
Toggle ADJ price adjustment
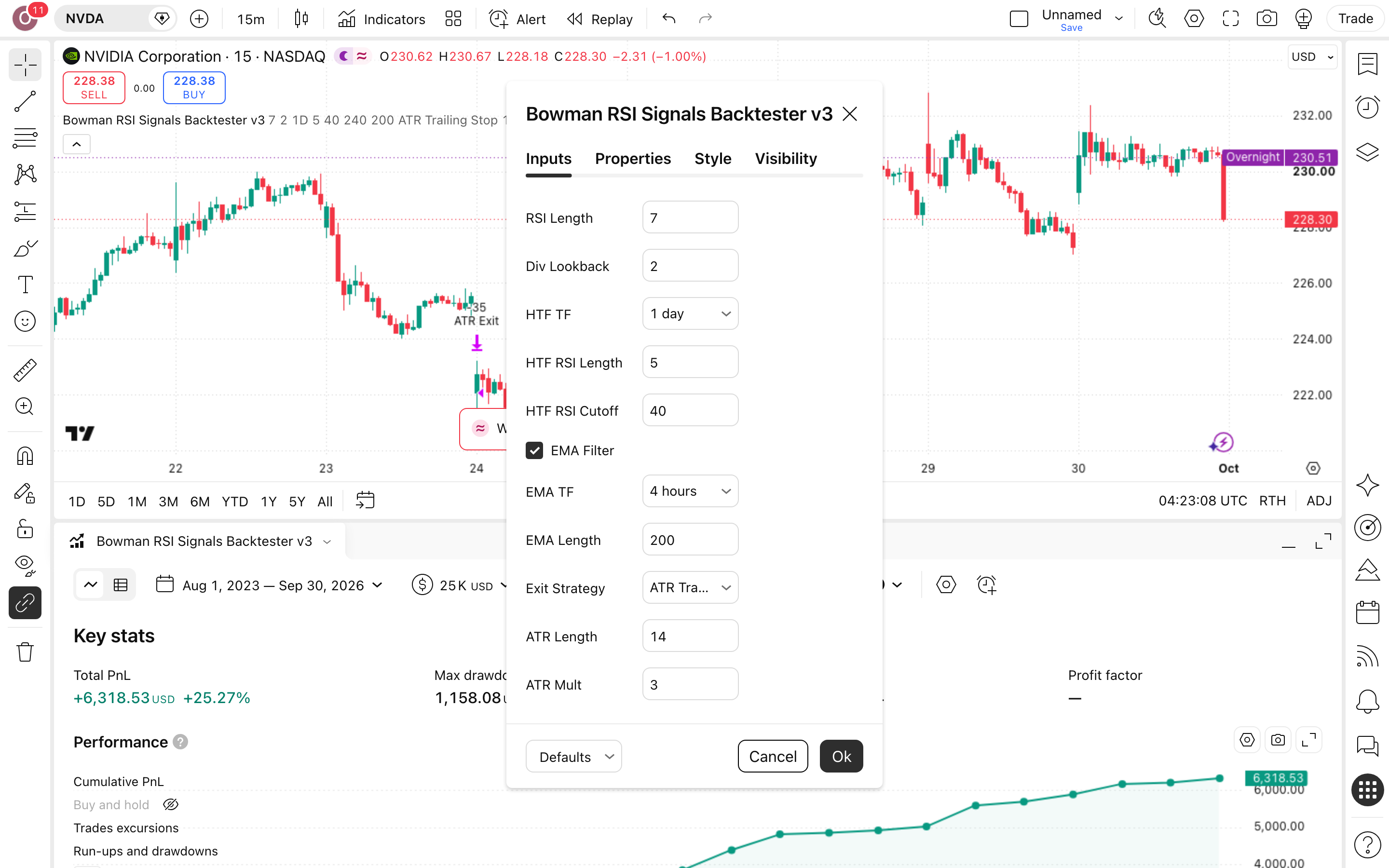[x=1319, y=501]
